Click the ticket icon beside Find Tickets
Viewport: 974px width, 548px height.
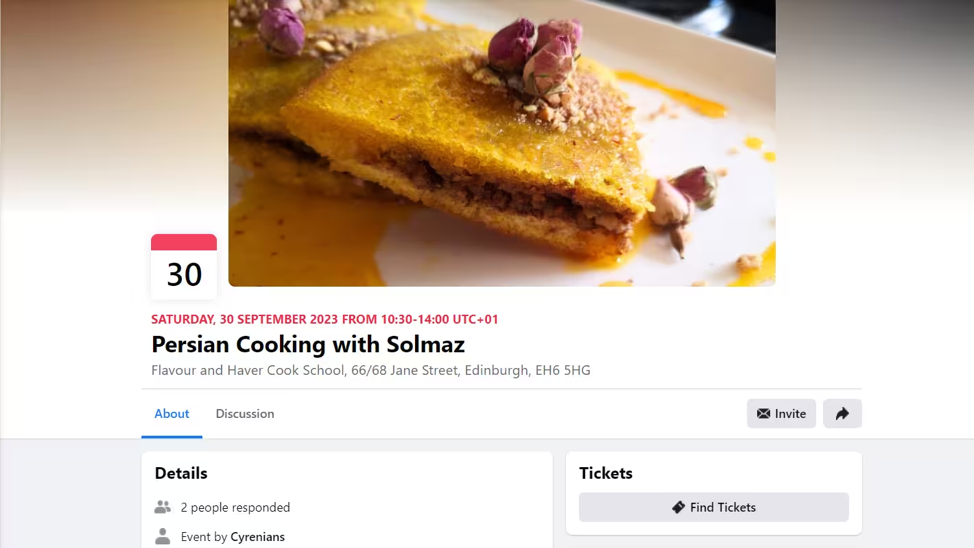tap(678, 508)
